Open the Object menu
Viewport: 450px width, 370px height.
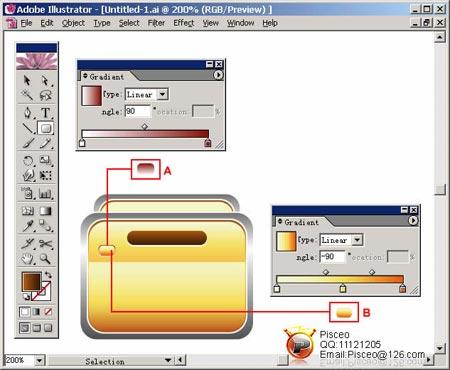tap(73, 23)
